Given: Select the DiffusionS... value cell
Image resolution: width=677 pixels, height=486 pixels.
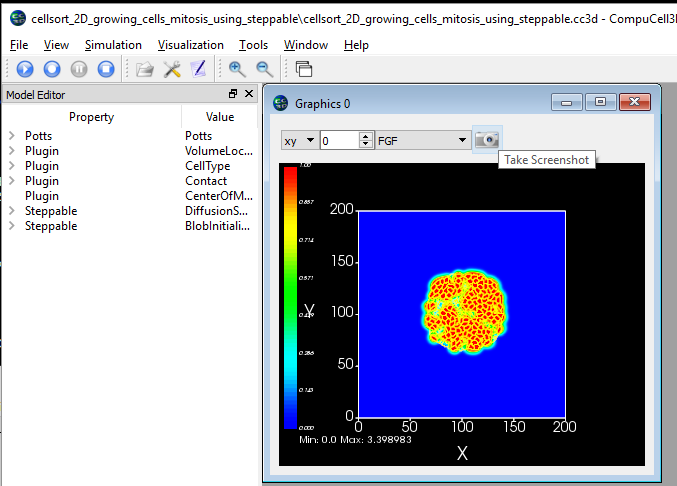Looking at the screenshot, I should tap(216, 211).
